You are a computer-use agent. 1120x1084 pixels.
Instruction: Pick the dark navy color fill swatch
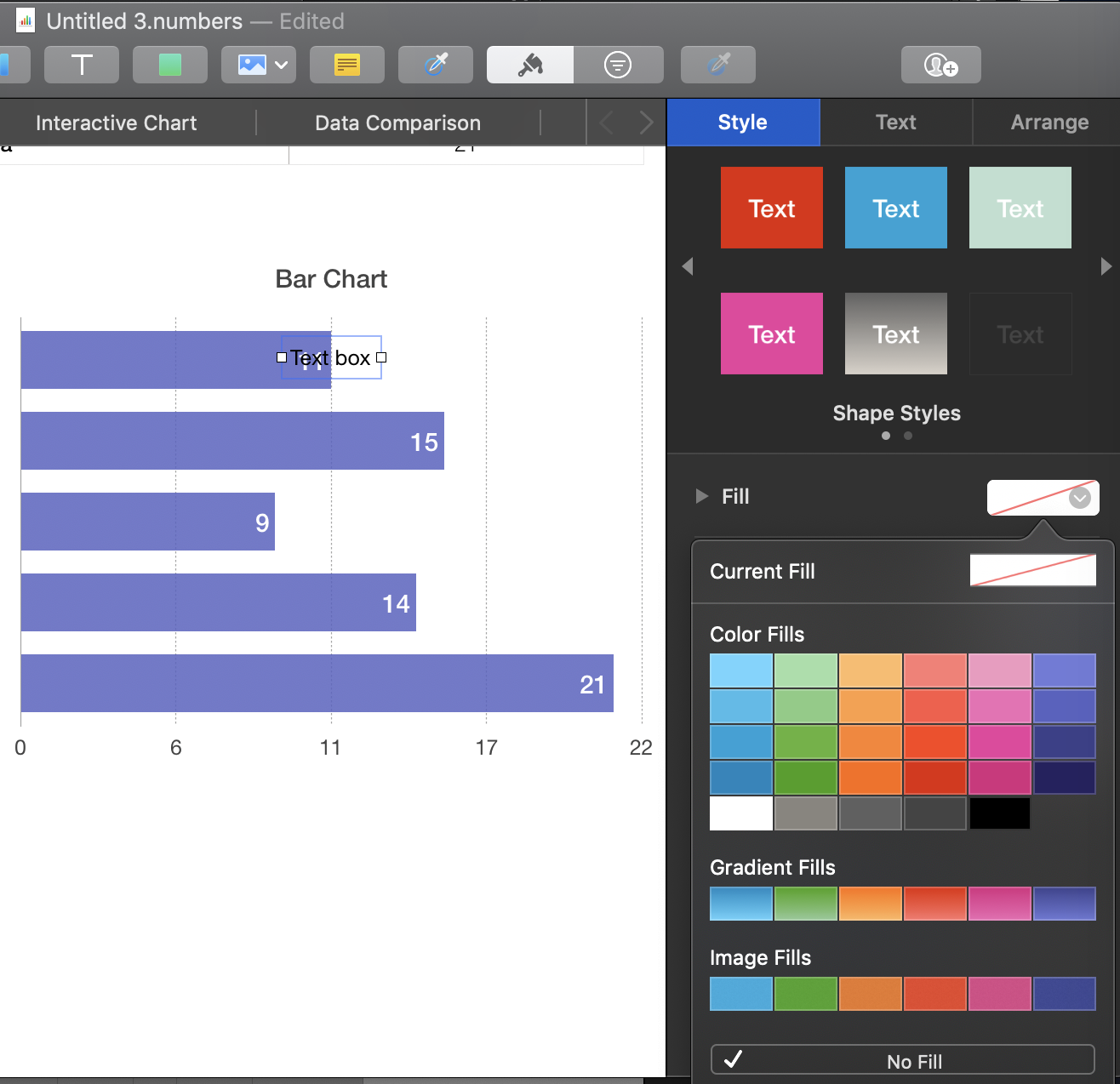coord(1065,778)
